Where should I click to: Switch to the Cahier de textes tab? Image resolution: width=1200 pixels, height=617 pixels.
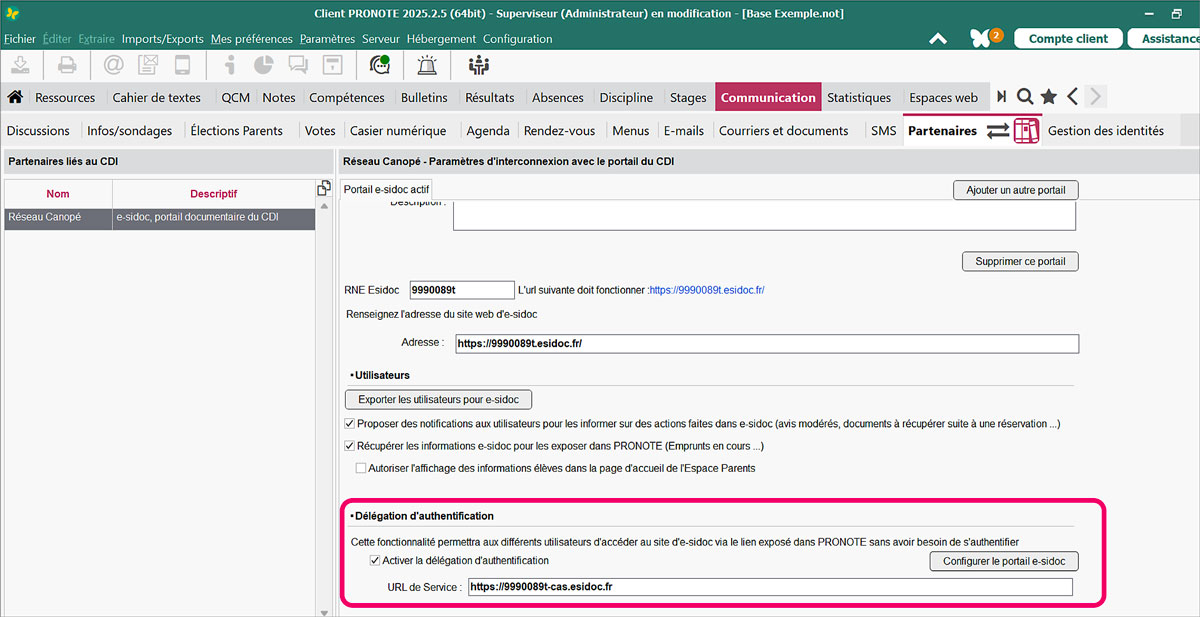click(157, 98)
